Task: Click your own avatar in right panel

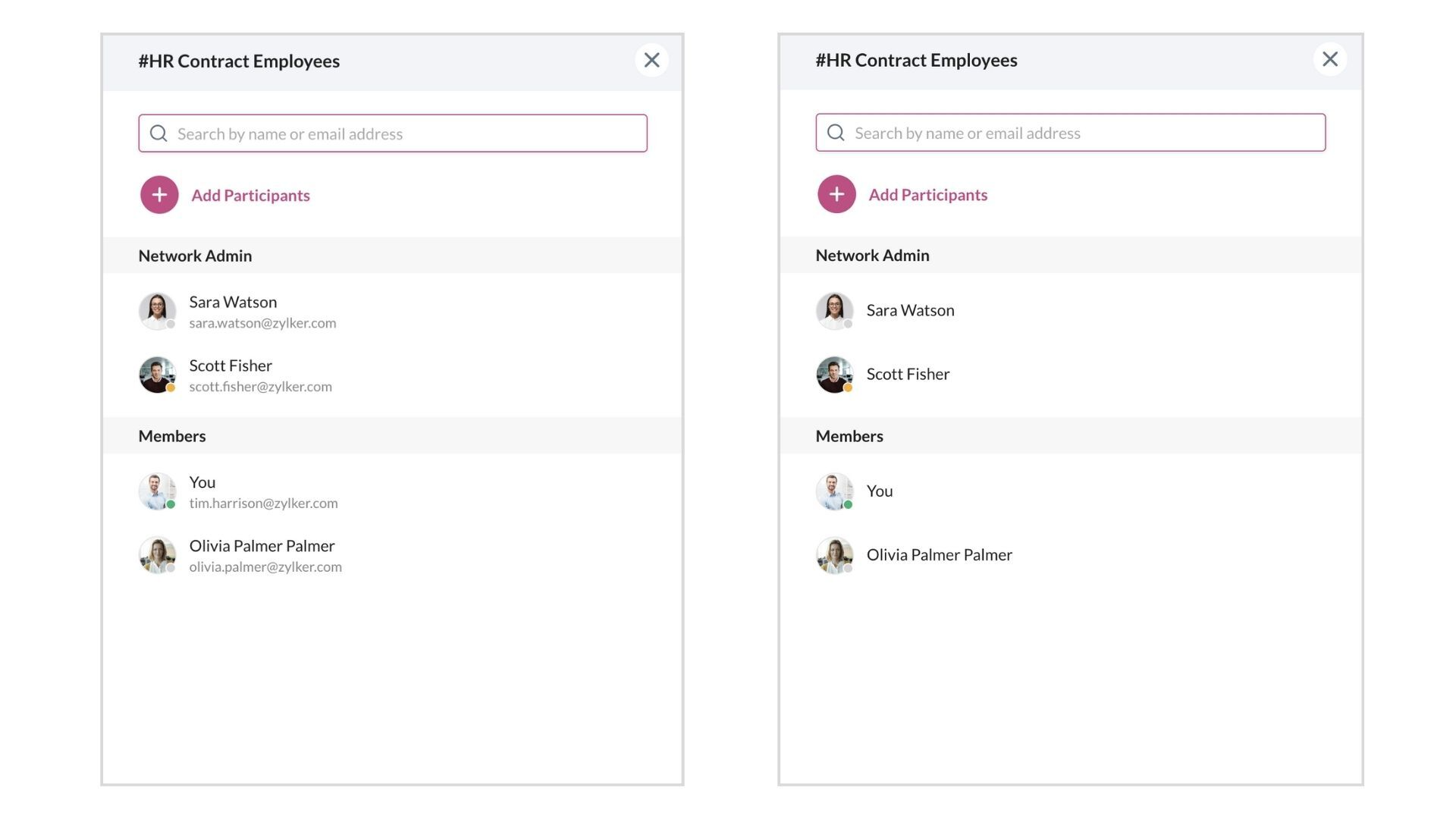Action: pyautogui.click(x=834, y=491)
